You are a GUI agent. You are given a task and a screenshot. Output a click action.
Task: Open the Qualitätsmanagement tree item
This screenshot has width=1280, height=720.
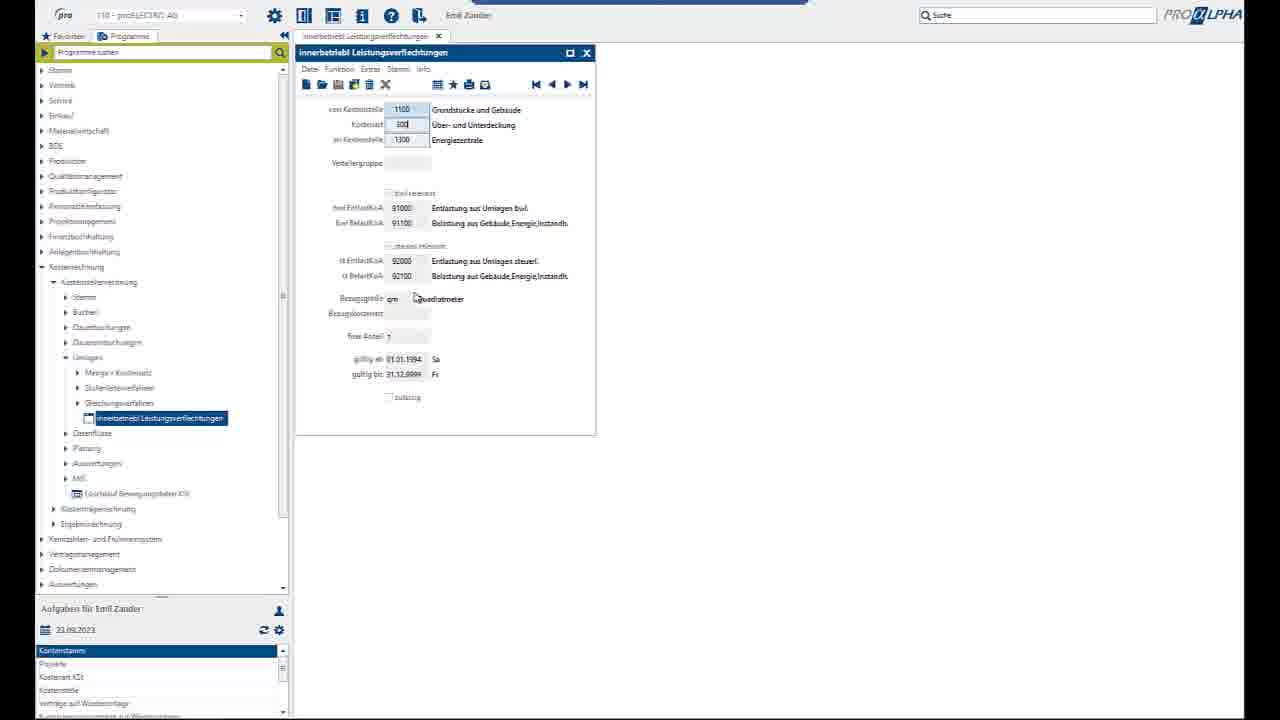click(85, 176)
